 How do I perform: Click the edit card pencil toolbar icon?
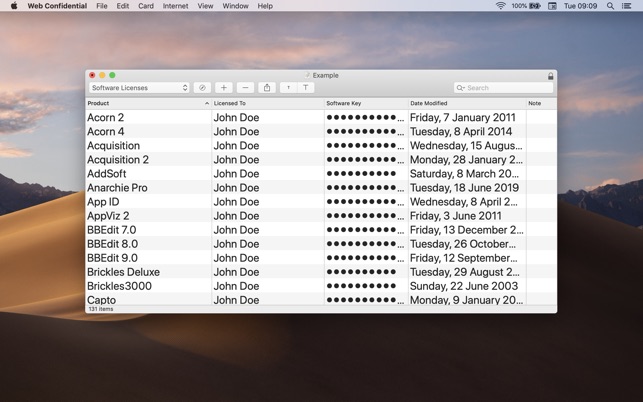click(x=202, y=88)
